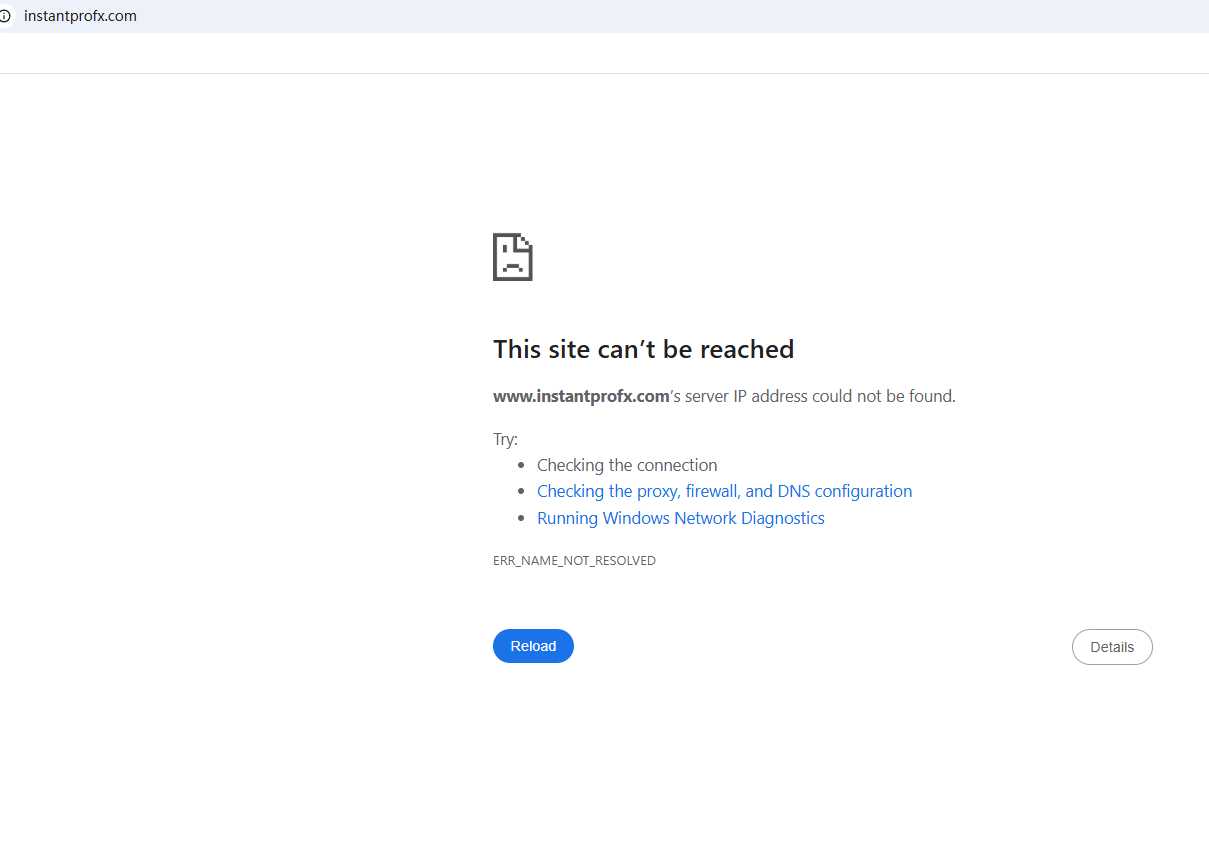Click "server IP address could not be found" text

point(820,396)
